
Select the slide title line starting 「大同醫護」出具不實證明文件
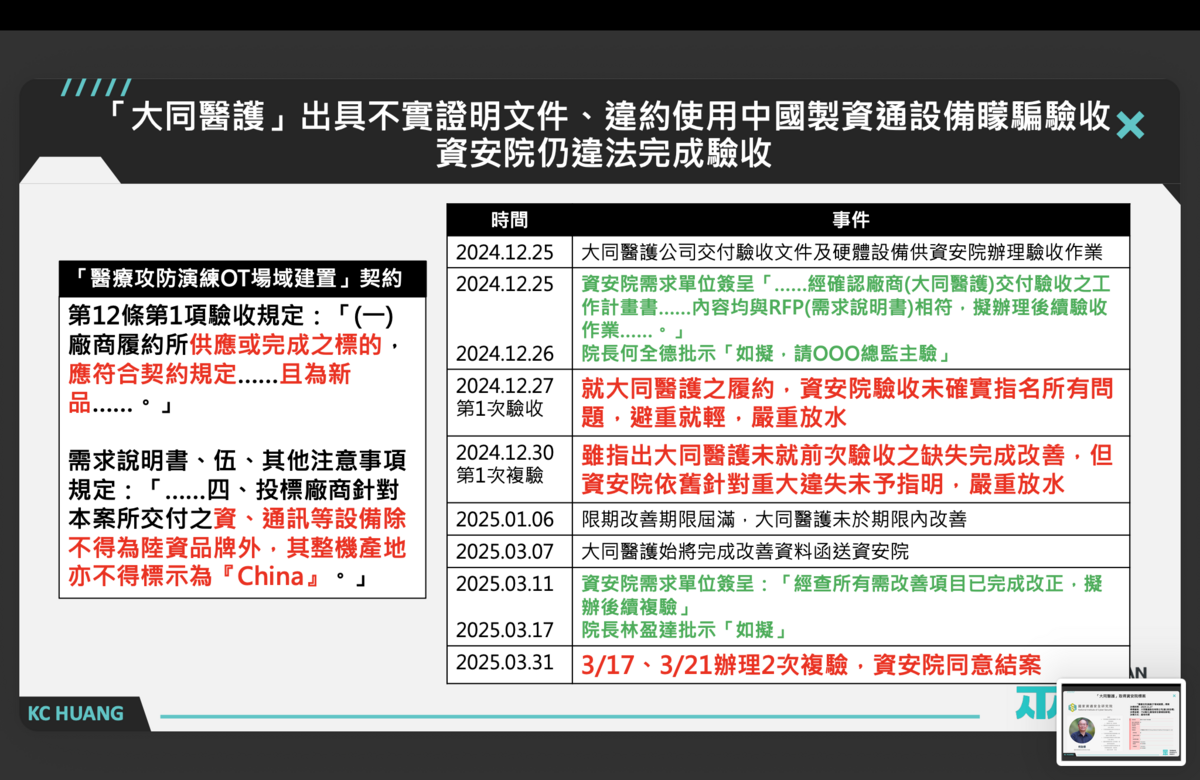click(607, 119)
